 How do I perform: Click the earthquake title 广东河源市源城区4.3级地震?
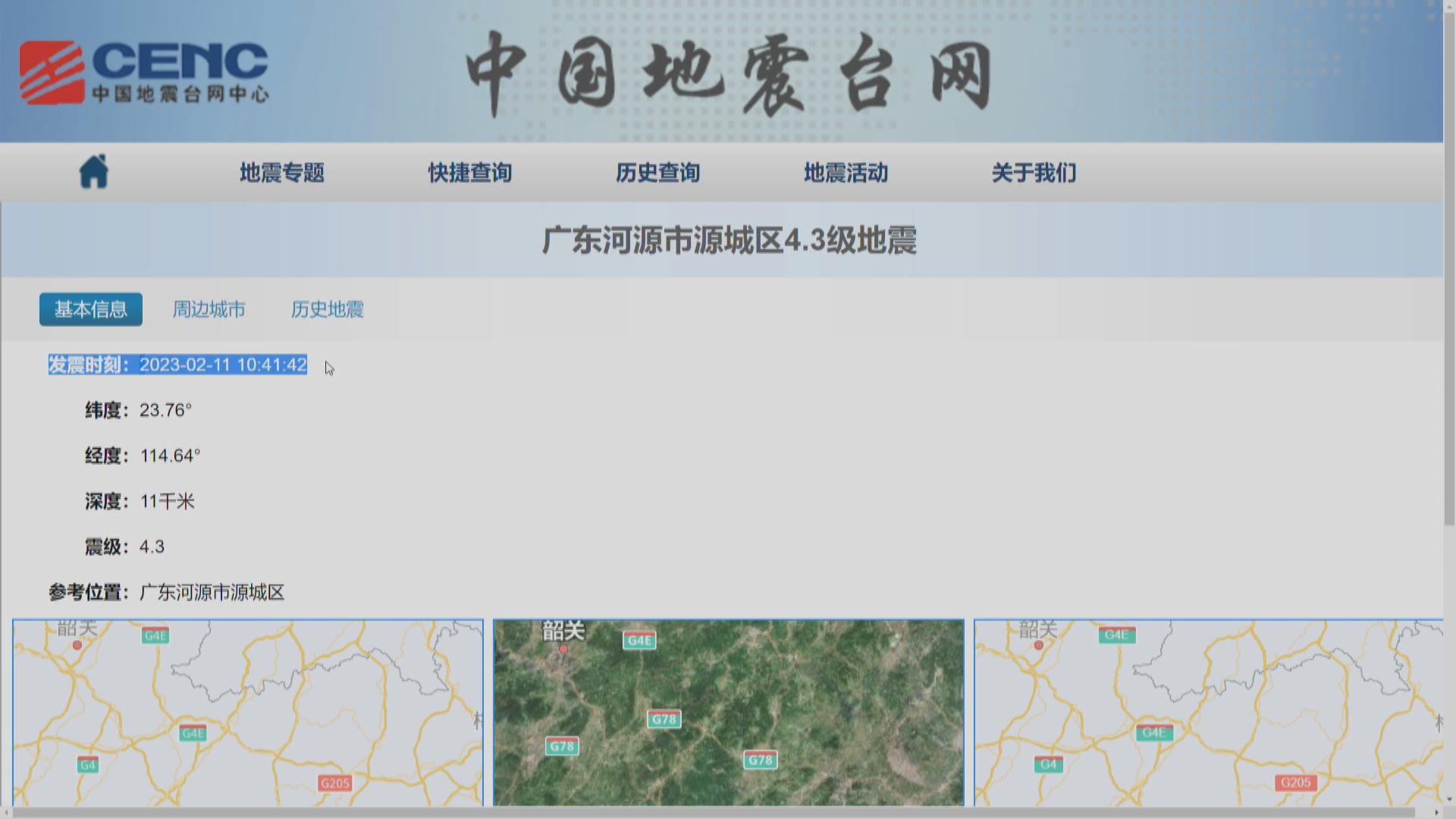[x=729, y=240]
